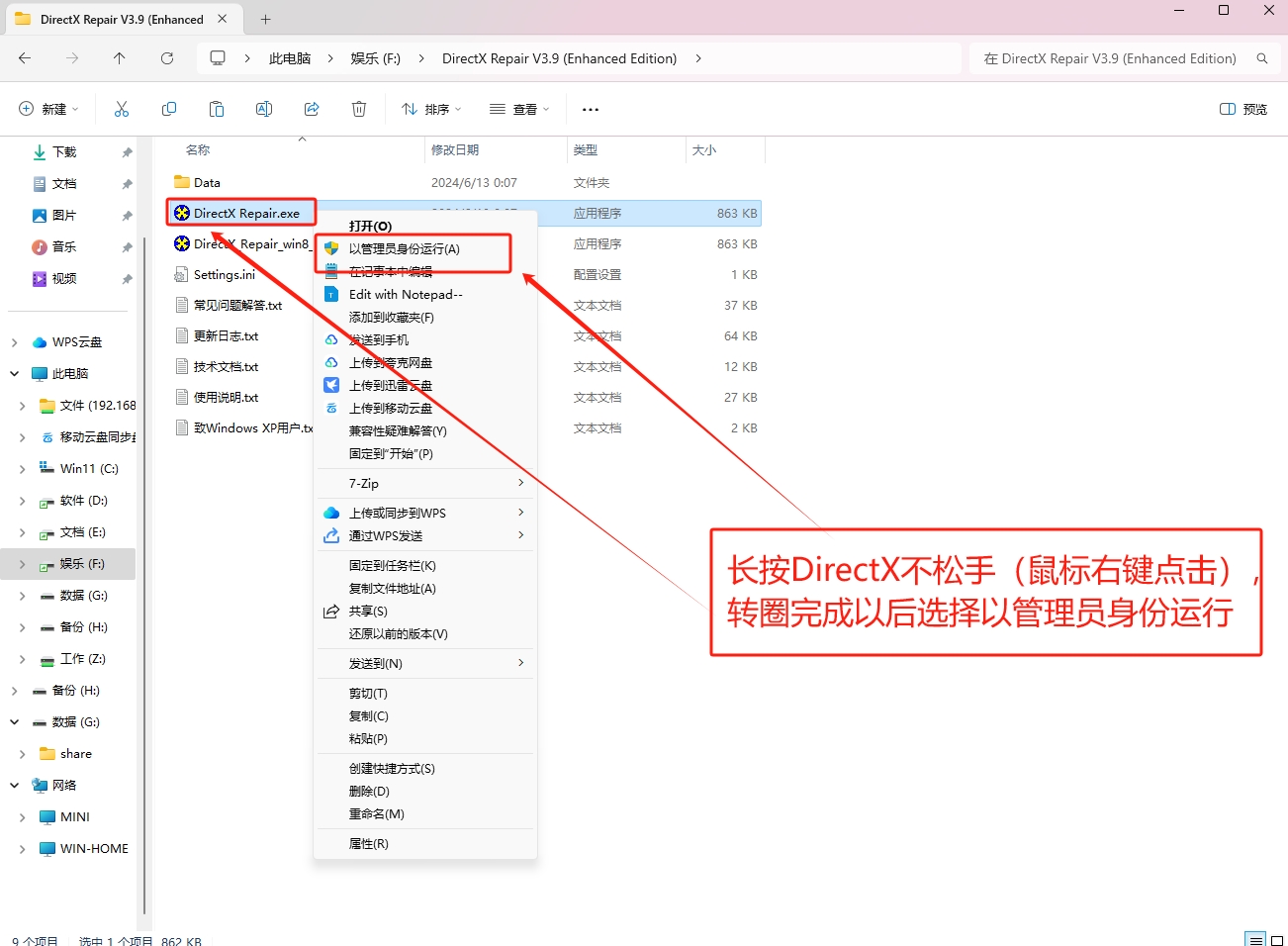This screenshot has height=946, width=1288.
Task: Choose 属性(R) in the context menu
Action: (x=369, y=843)
